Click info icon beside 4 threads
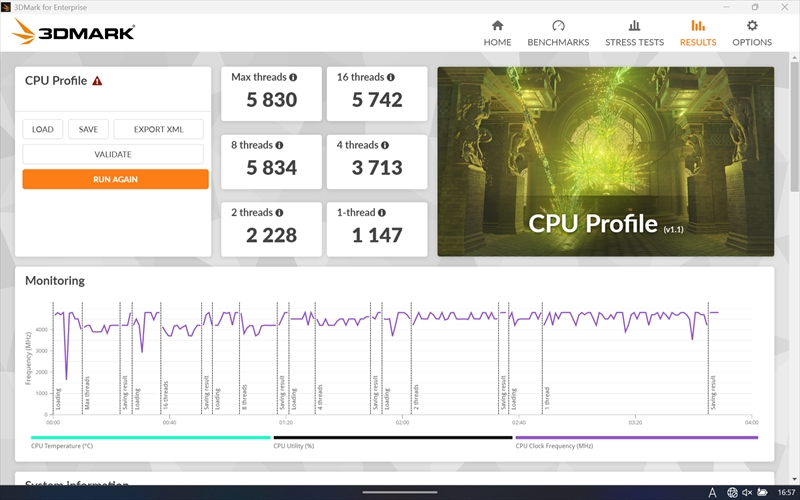Image resolution: width=800 pixels, height=500 pixels. (385, 145)
